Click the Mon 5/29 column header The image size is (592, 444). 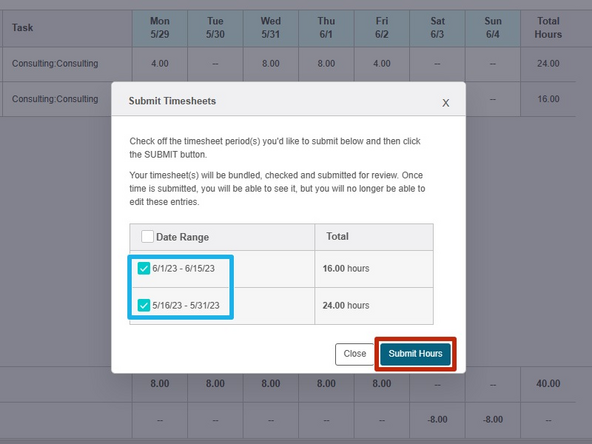click(160, 28)
